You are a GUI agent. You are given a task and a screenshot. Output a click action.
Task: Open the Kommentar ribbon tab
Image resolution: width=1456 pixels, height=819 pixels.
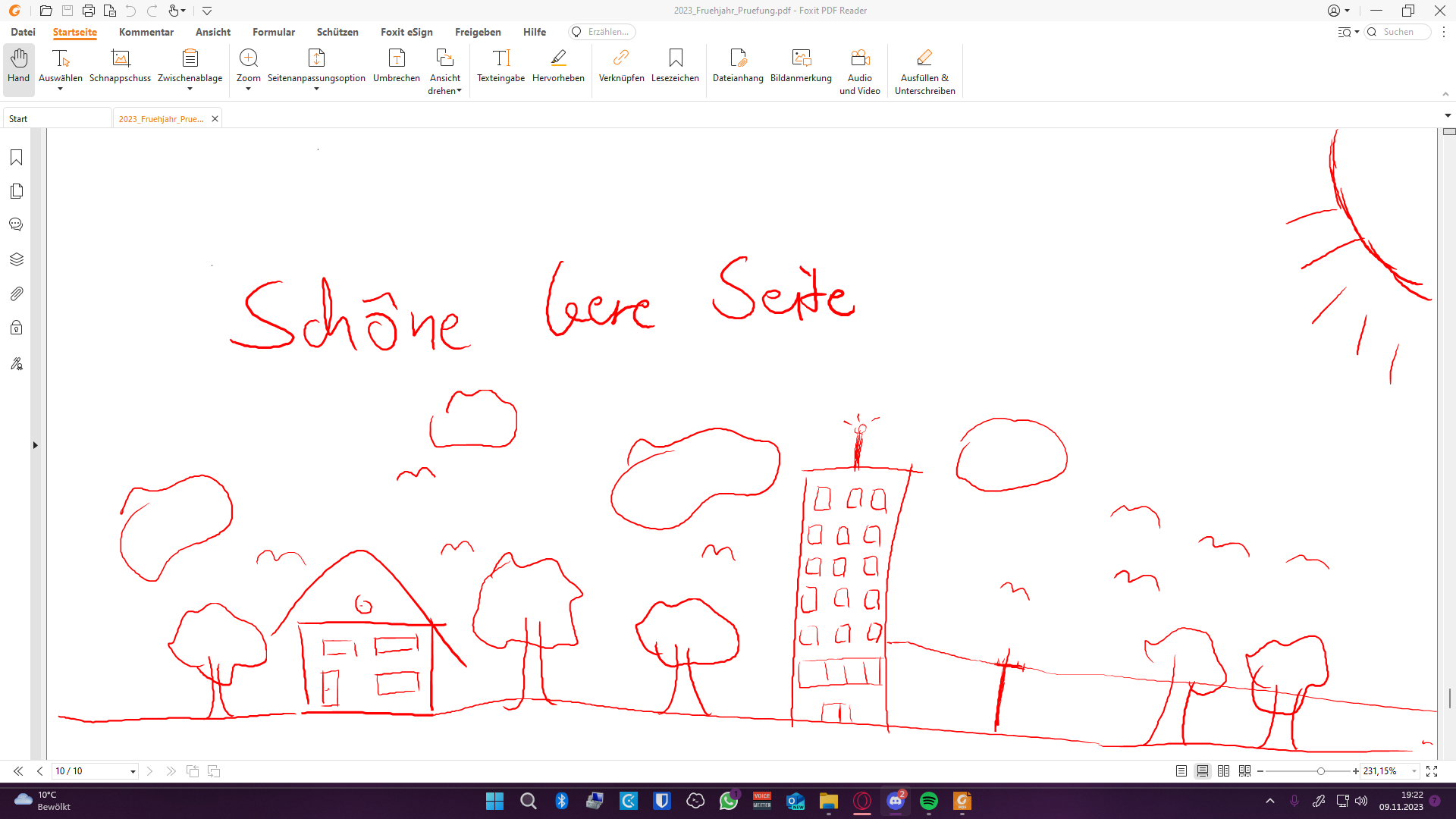tap(146, 32)
